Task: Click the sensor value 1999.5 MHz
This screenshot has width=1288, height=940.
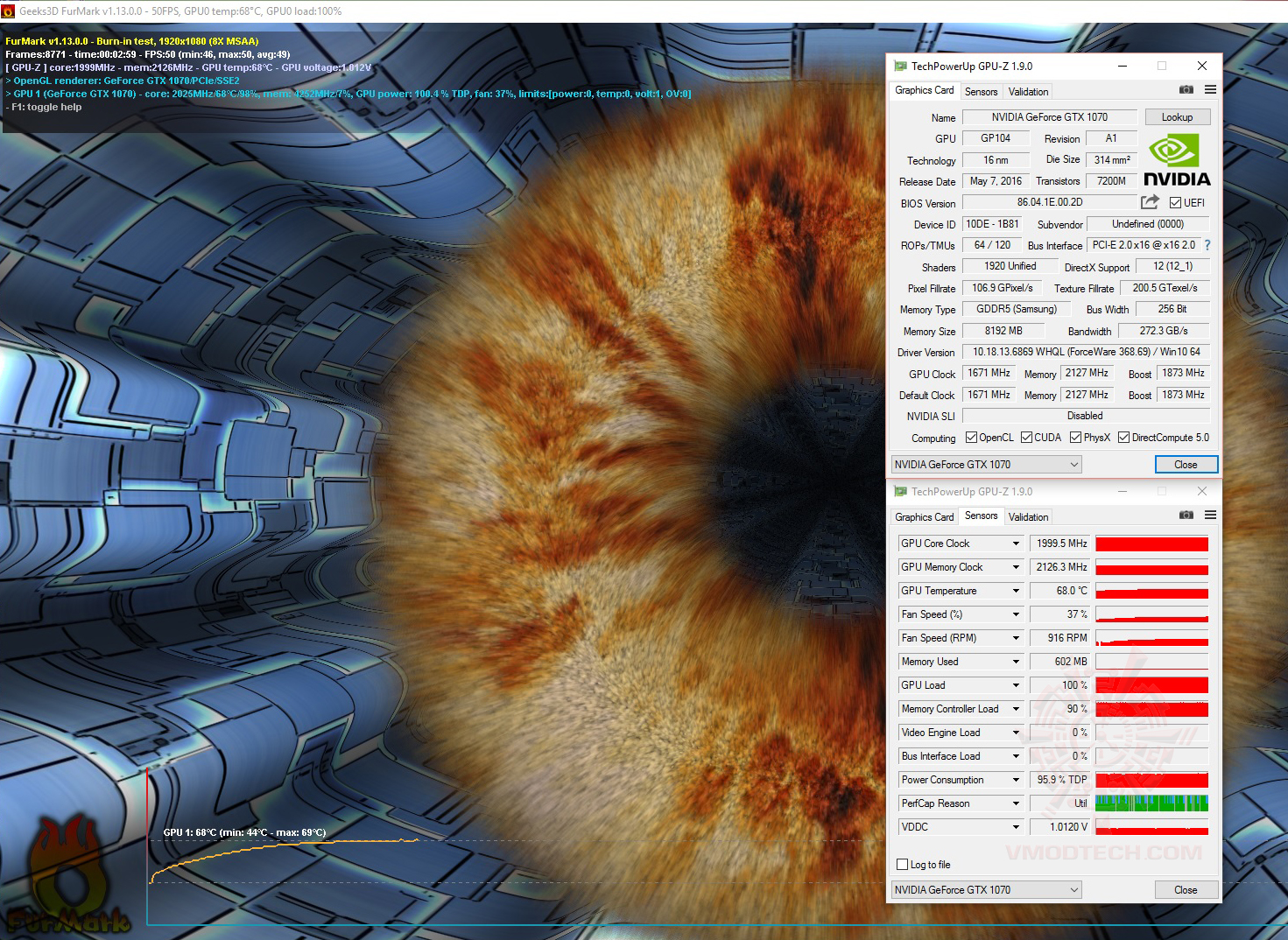Action: tap(1059, 544)
